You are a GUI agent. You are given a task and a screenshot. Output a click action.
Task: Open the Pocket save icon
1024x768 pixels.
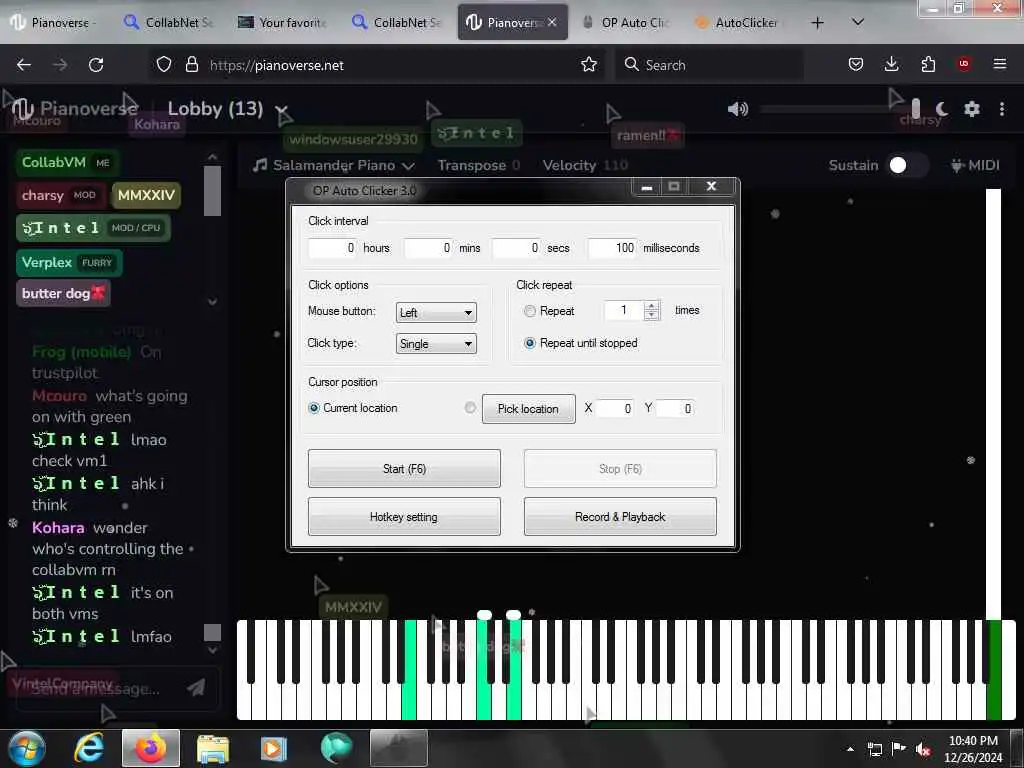click(x=856, y=64)
